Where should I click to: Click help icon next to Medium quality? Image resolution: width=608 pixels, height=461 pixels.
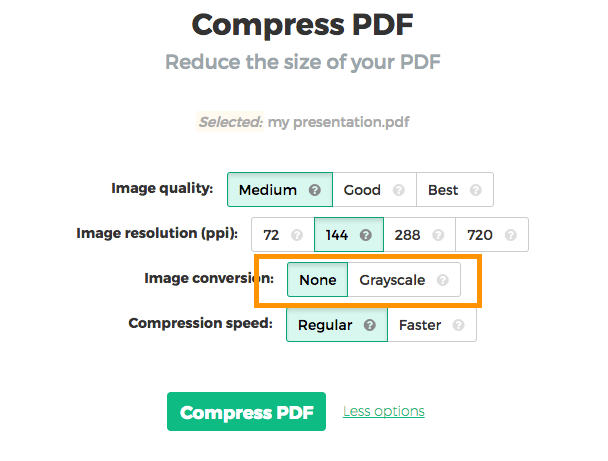click(315, 190)
